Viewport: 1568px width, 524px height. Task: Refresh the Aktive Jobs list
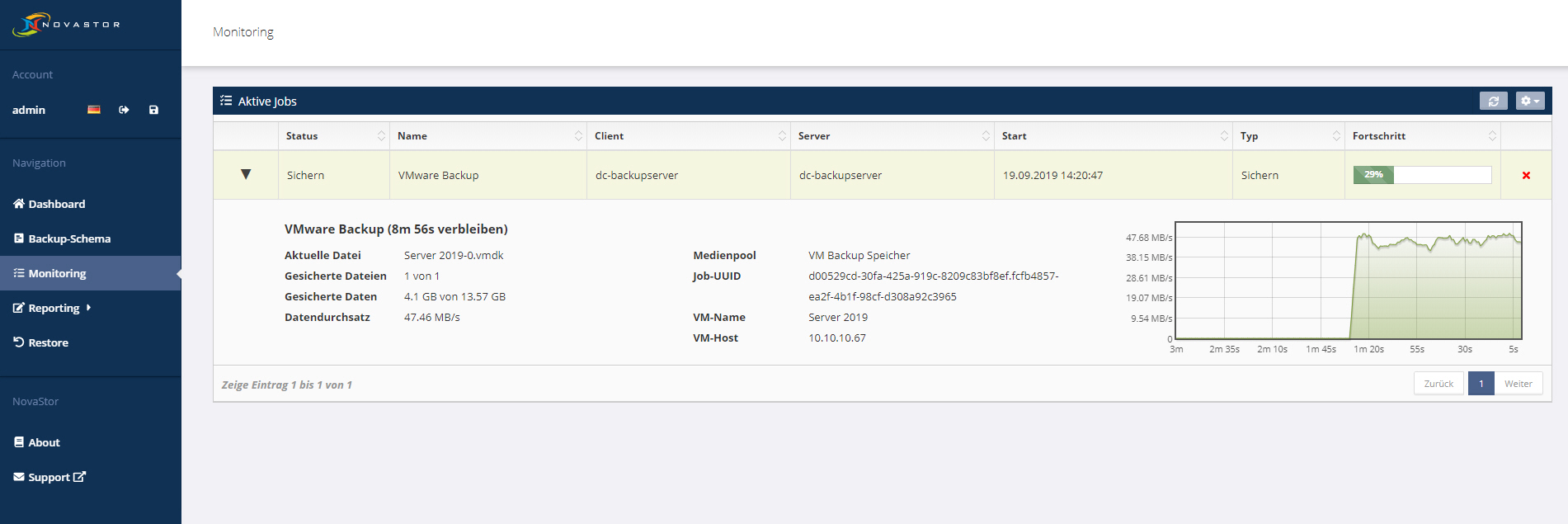coord(1493,101)
